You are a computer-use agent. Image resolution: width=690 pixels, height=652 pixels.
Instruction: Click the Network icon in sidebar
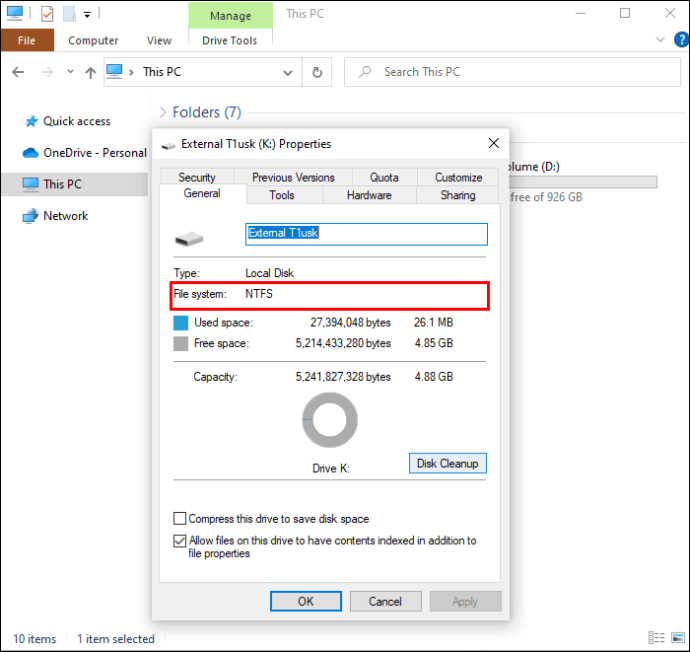30,216
